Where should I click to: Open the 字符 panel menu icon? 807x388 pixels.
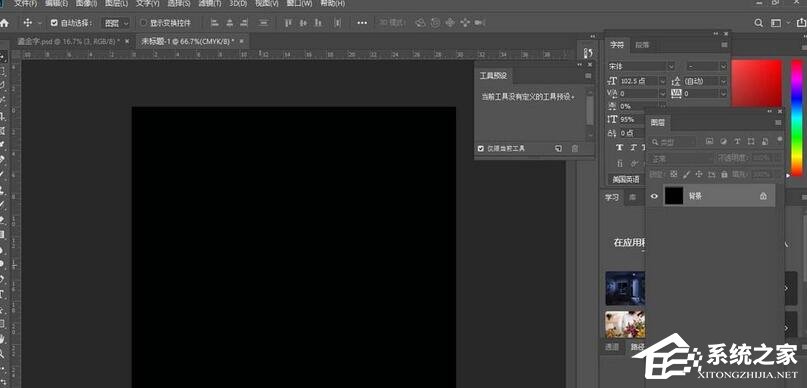724,45
